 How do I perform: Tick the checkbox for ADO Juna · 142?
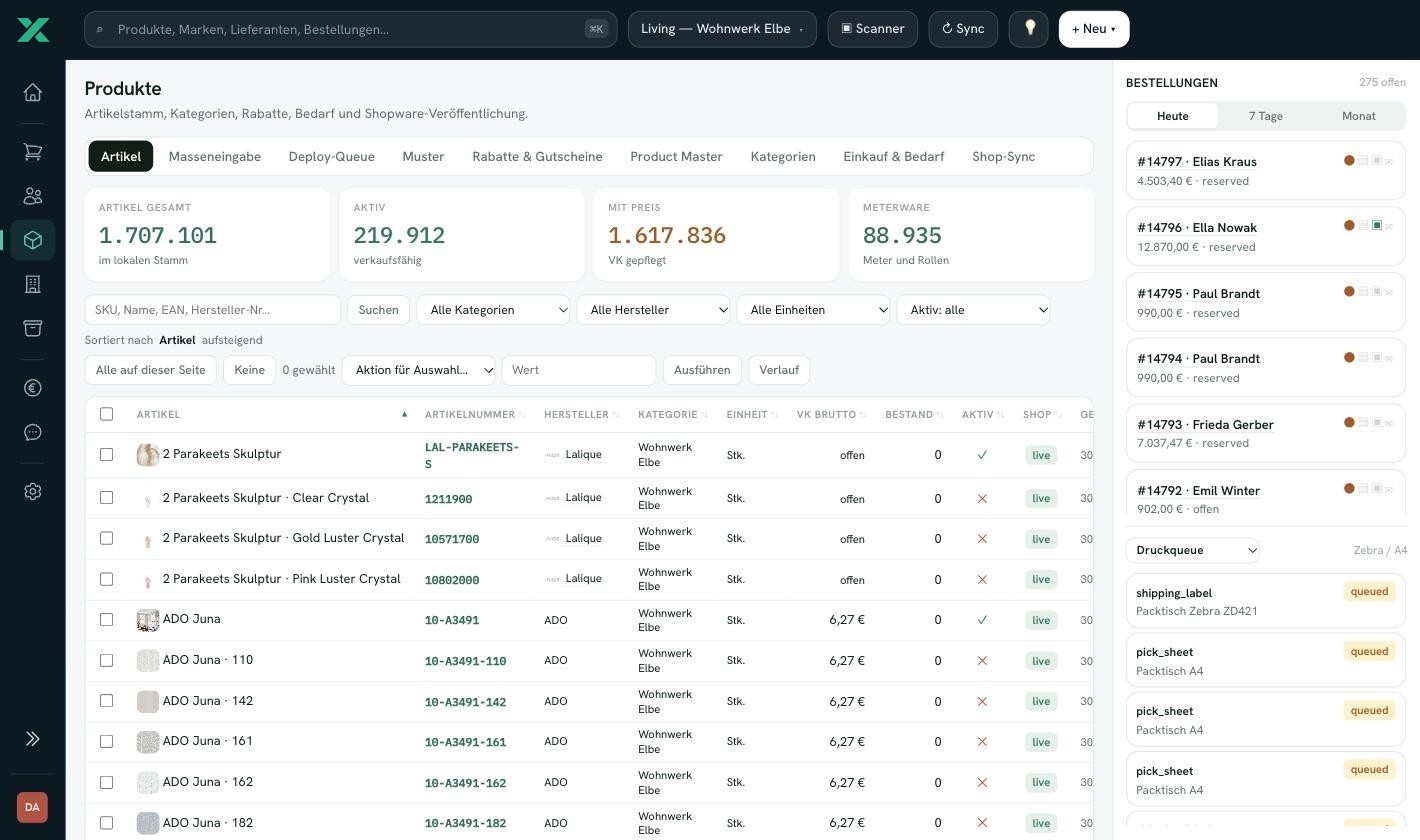[x=107, y=701]
